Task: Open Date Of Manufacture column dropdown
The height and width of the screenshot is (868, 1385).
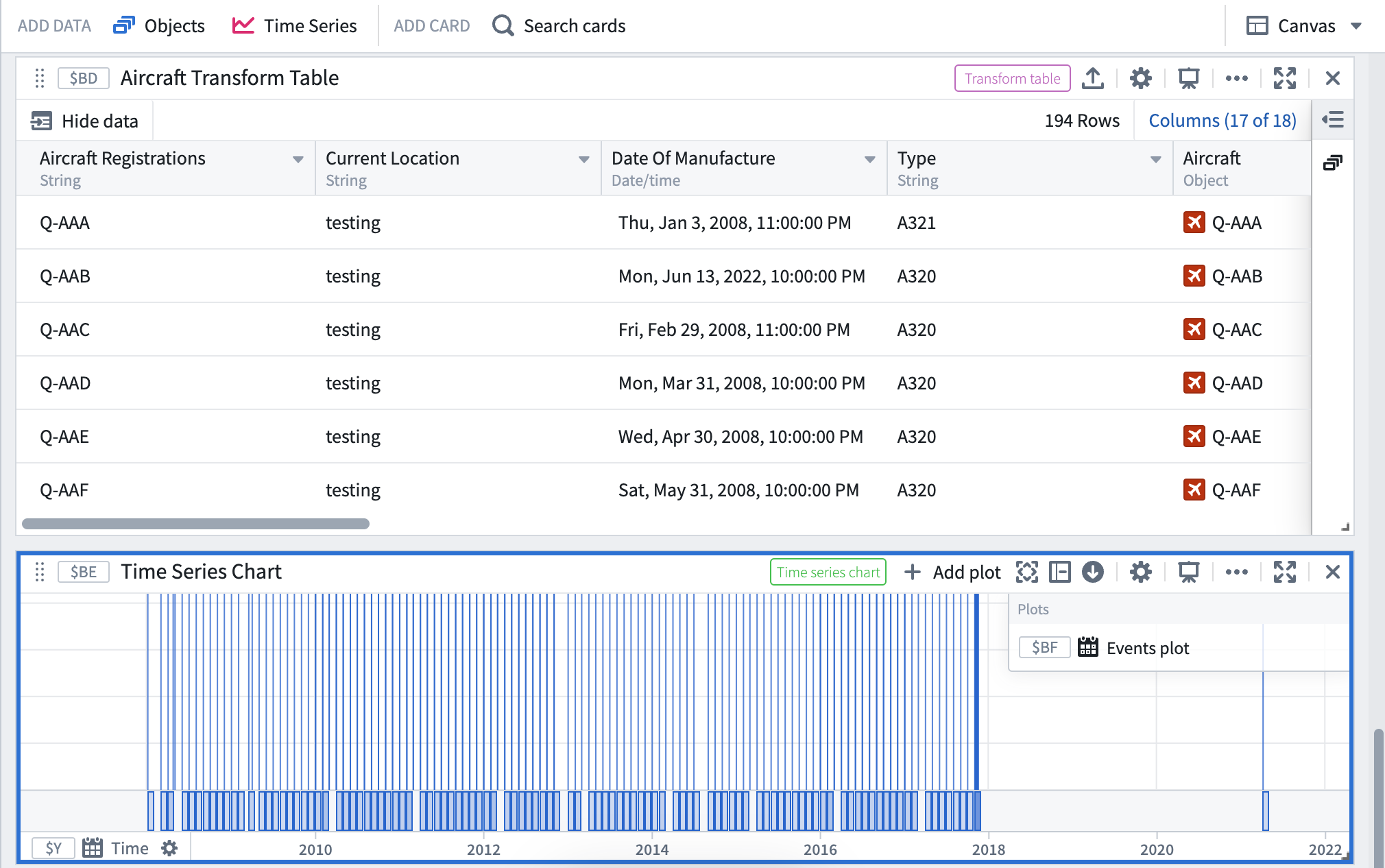Action: click(x=870, y=160)
